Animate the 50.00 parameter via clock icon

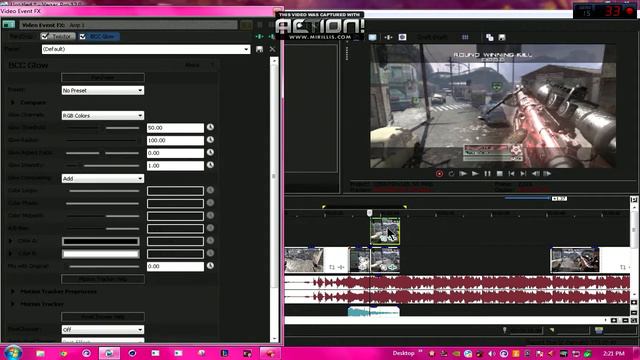pyautogui.click(x=210, y=127)
